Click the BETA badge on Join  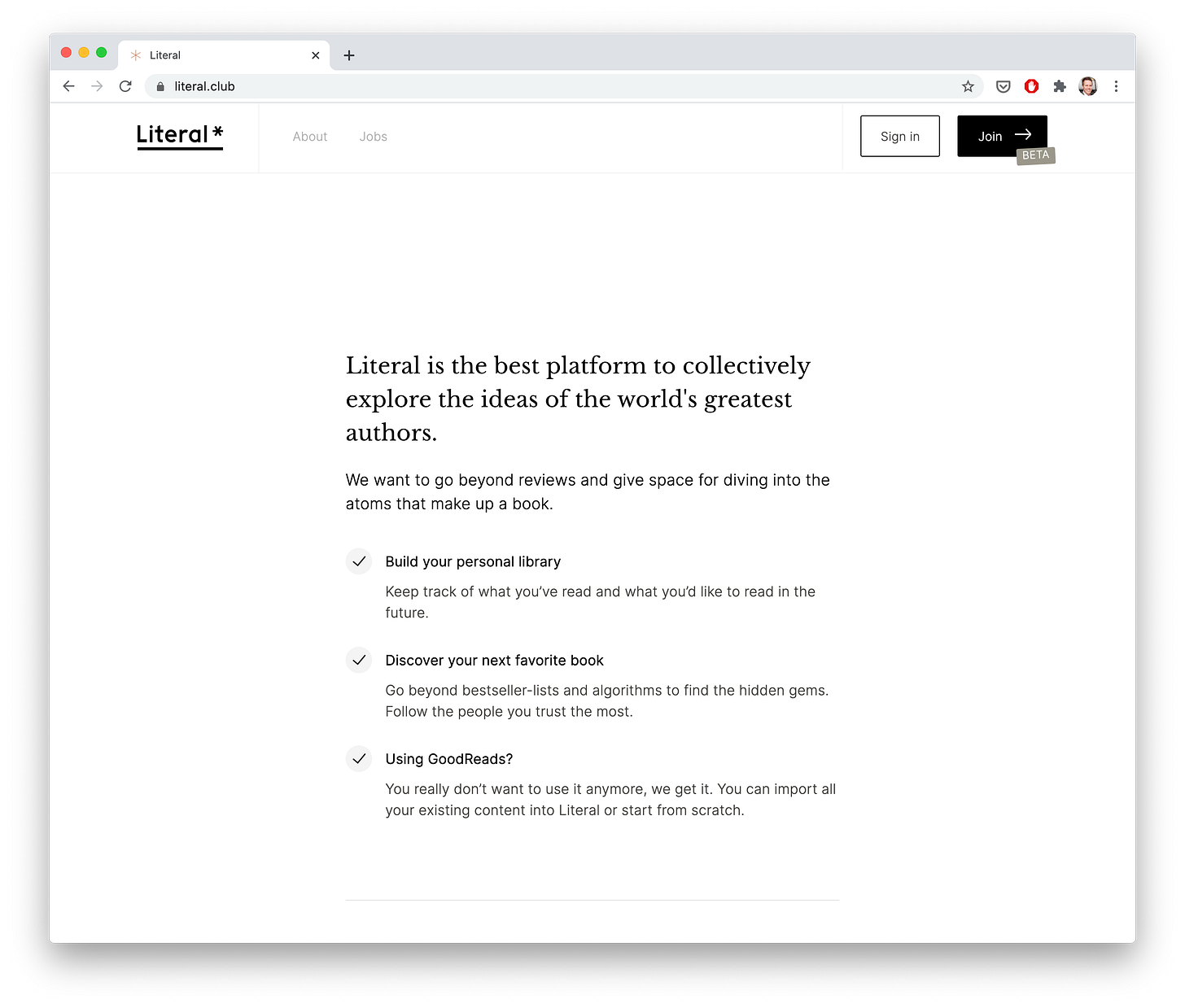[x=1036, y=155]
